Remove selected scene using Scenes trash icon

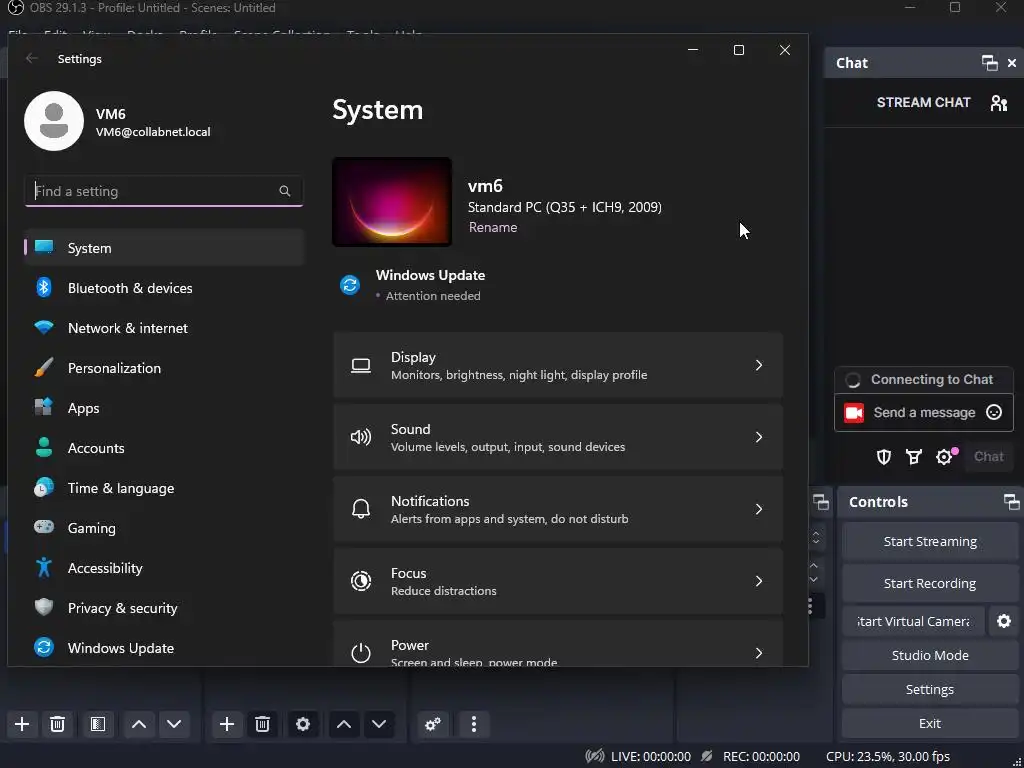(57, 724)
